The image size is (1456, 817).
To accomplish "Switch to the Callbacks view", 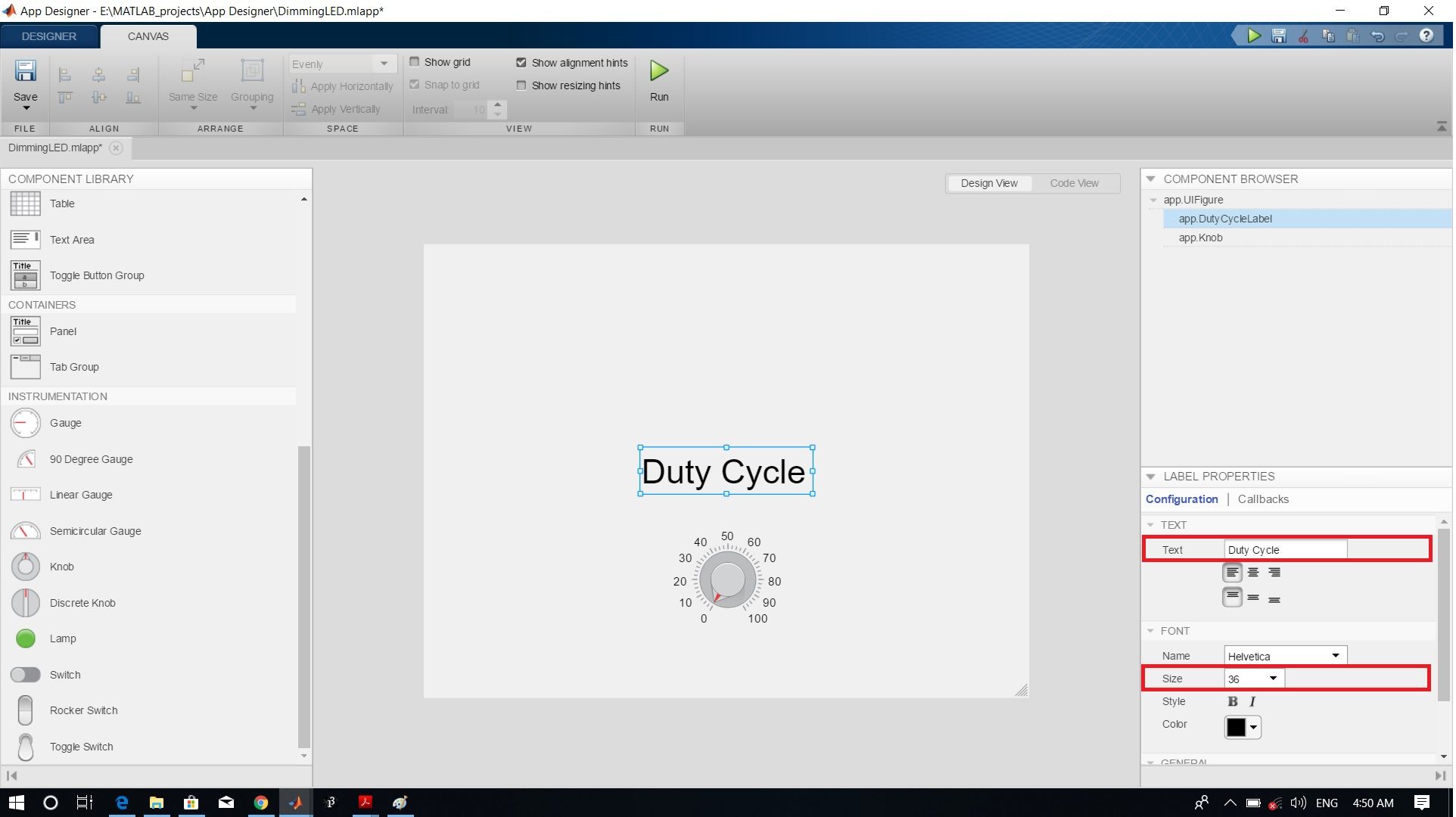I will coord(1262,499).
